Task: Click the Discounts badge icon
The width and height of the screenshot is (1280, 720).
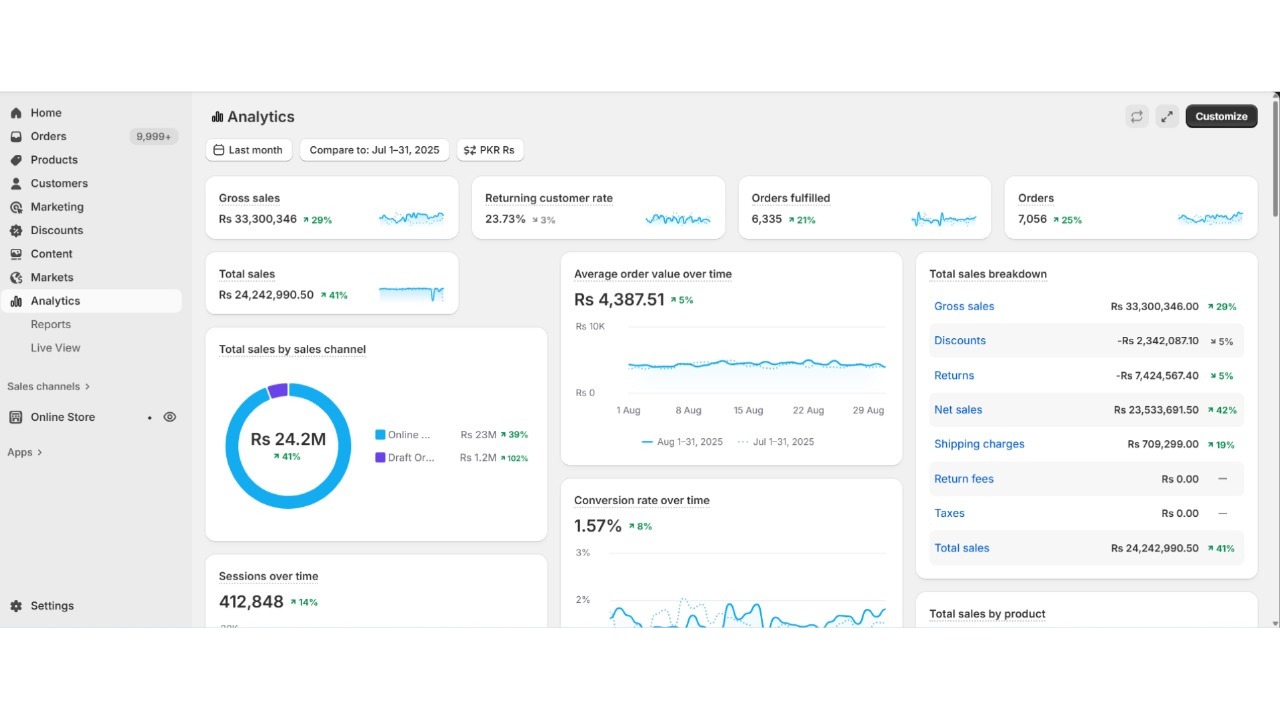Action: click(x=16, y=230)
